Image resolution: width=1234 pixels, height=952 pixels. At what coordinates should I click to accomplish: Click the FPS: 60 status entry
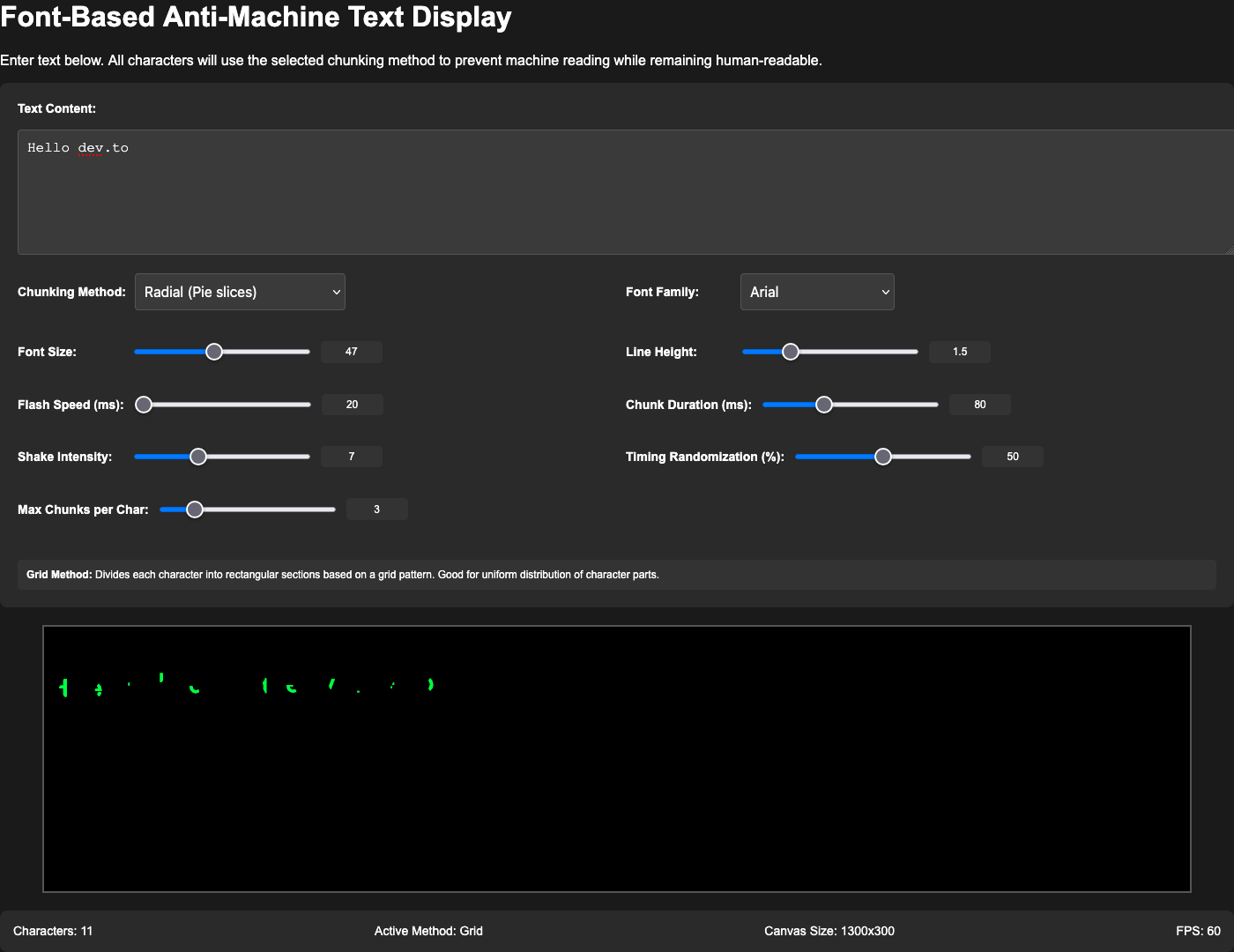1198,931
